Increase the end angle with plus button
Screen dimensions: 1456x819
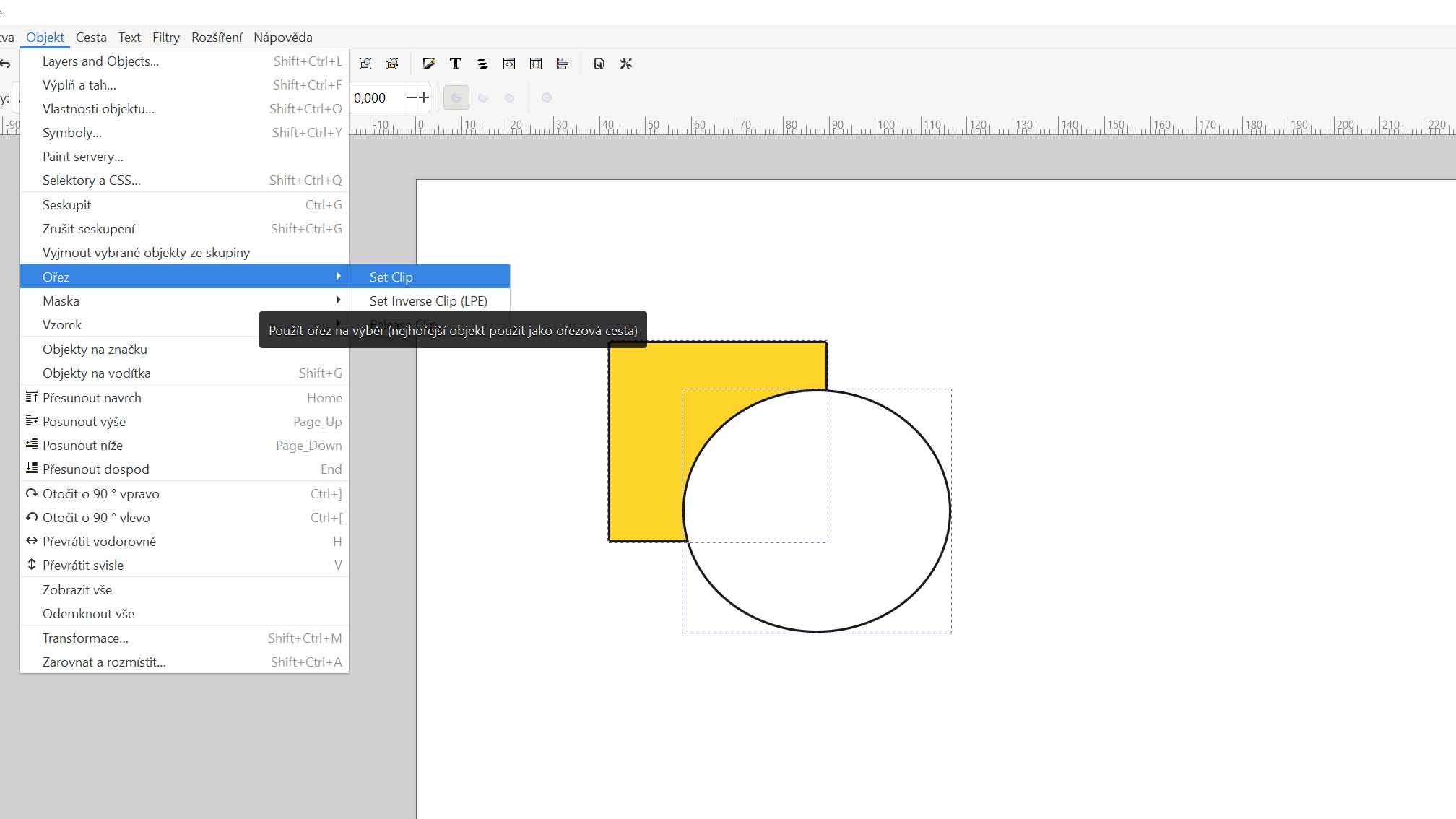[x=424, y=97]
